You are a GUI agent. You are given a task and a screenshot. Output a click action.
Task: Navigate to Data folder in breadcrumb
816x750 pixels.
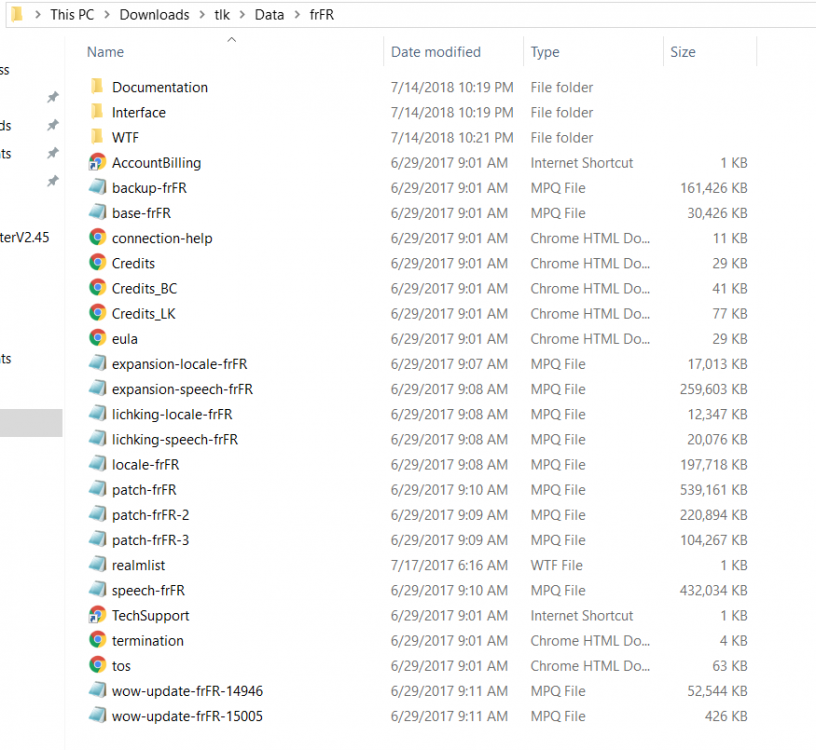(270, 15)
